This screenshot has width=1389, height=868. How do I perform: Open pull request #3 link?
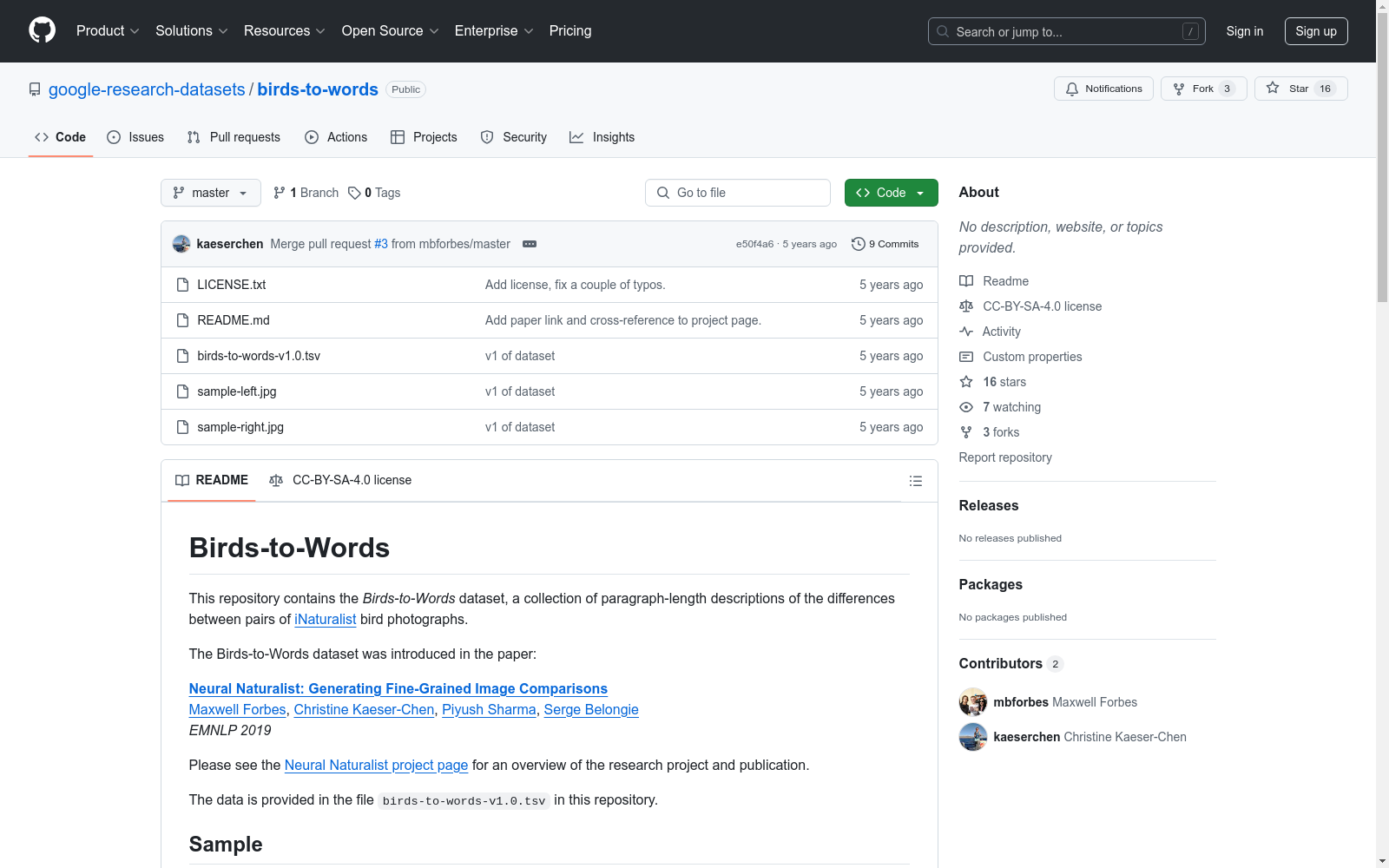tap(381, 244)
